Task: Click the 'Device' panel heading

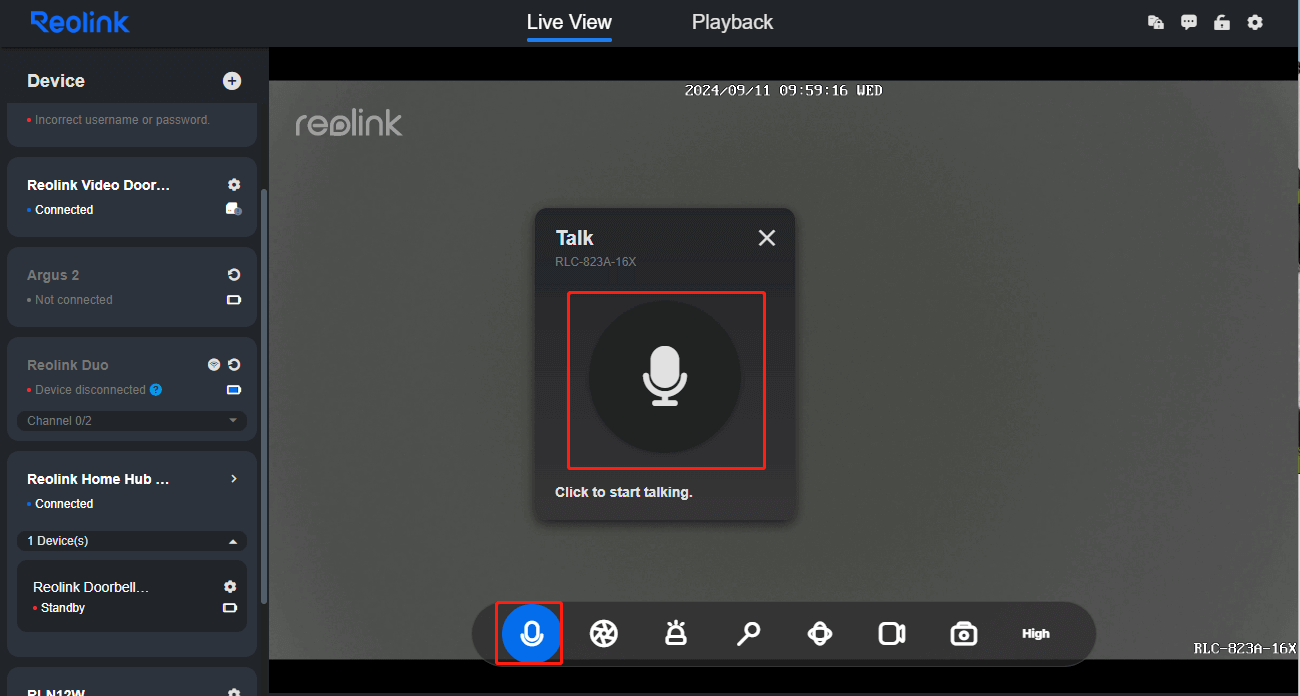Action: [56, 81]
